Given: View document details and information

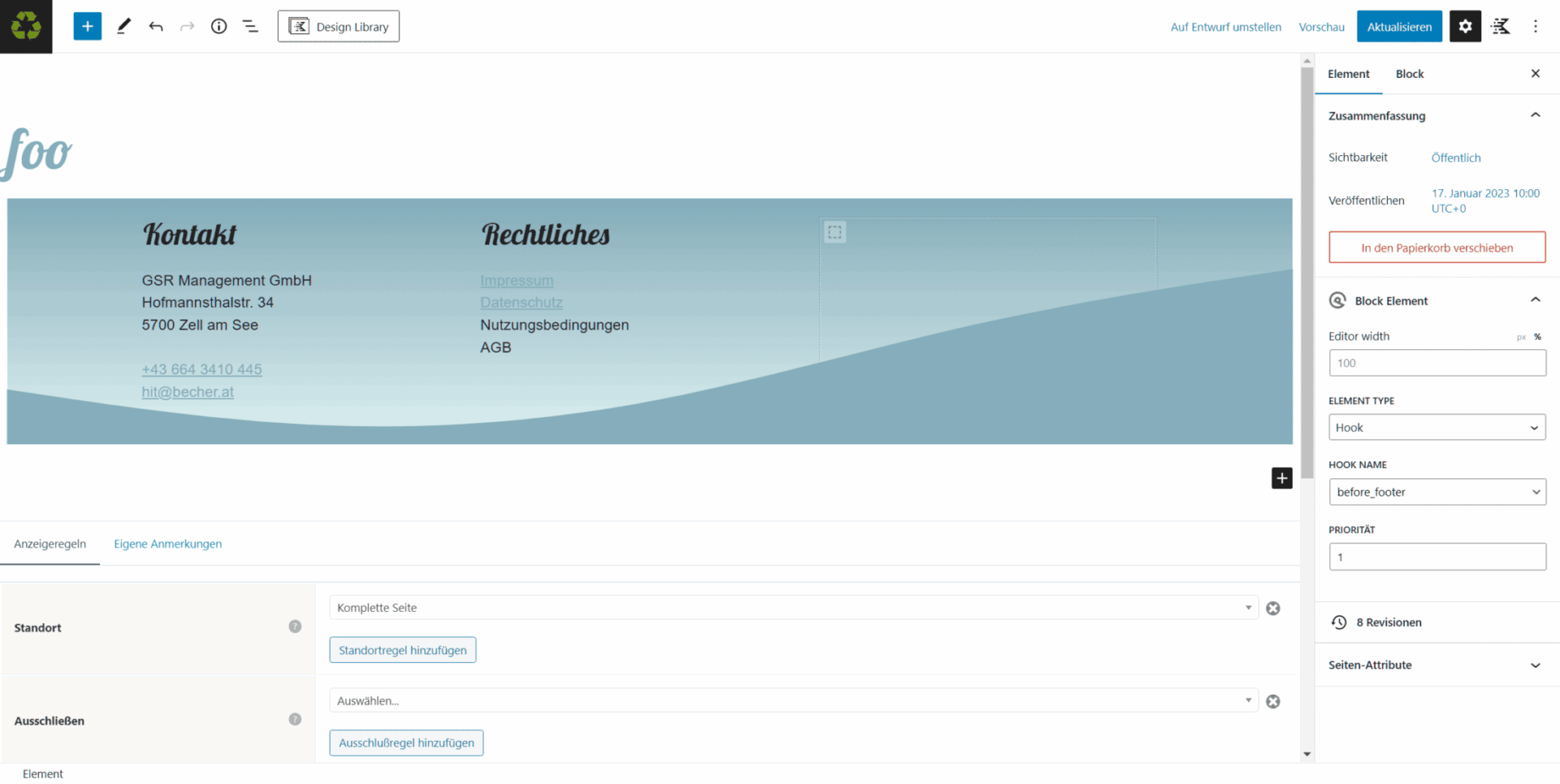Looking at the screenshot, I should point(219,26).
